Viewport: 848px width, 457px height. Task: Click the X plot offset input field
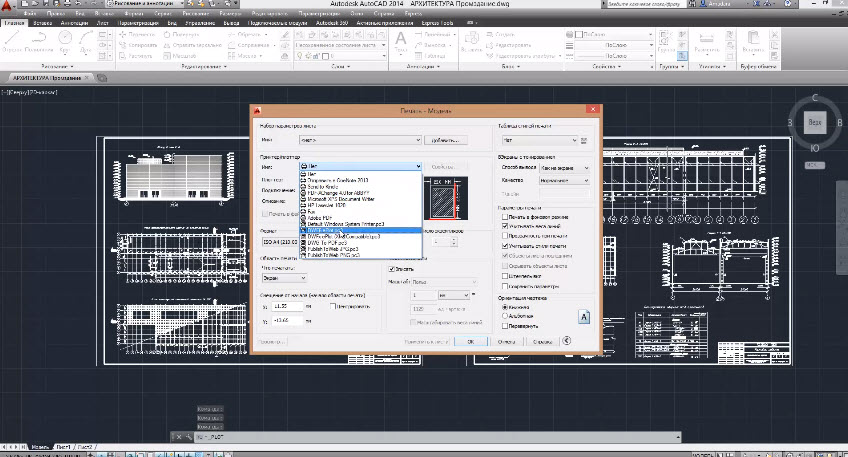(x=289, y=306)
